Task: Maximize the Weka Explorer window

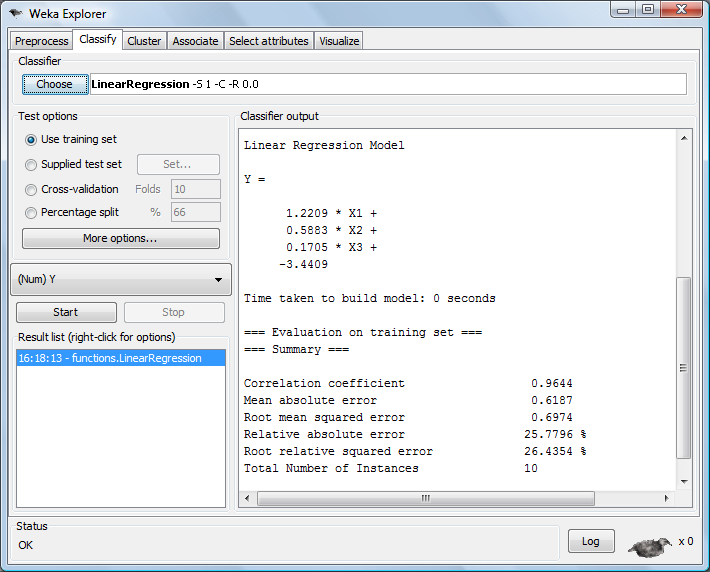Action: [x=648, y=10]
